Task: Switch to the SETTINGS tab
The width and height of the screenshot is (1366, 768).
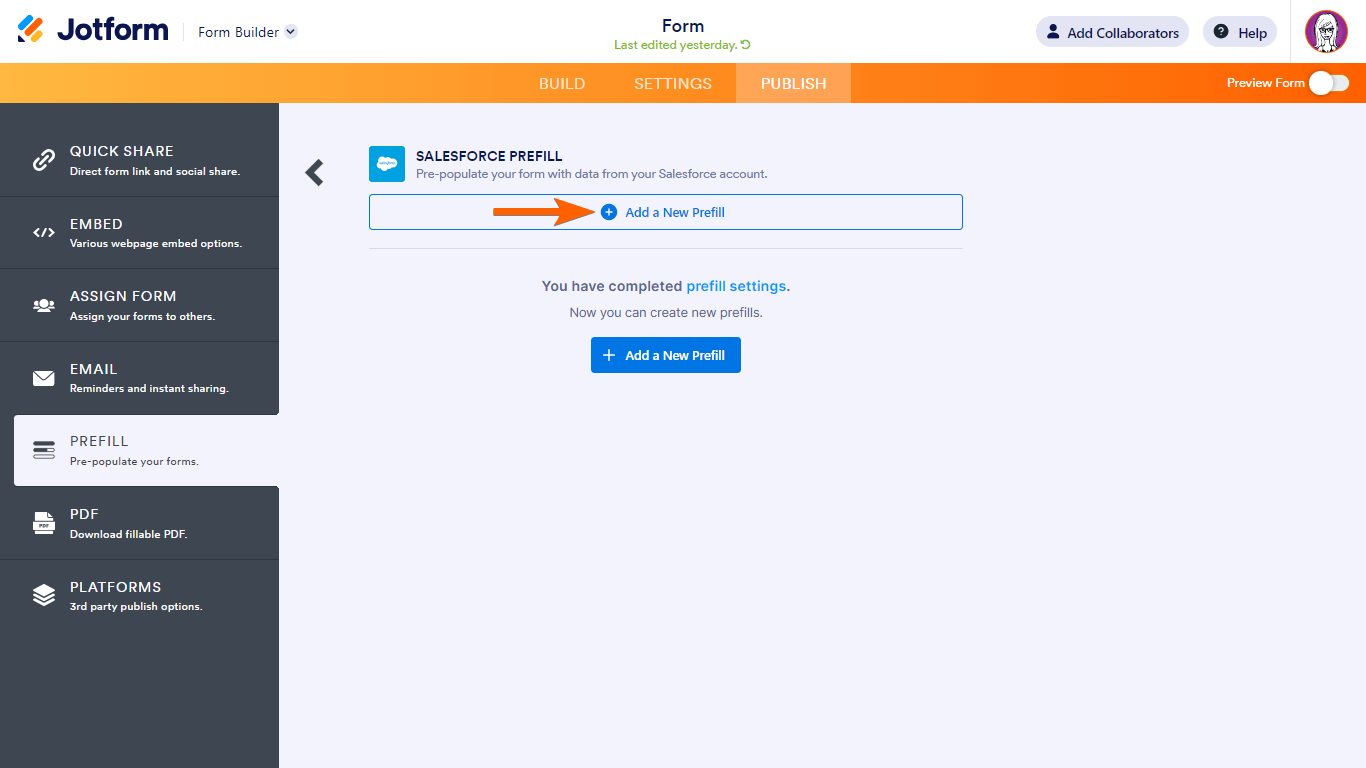Action: (673, 83)
